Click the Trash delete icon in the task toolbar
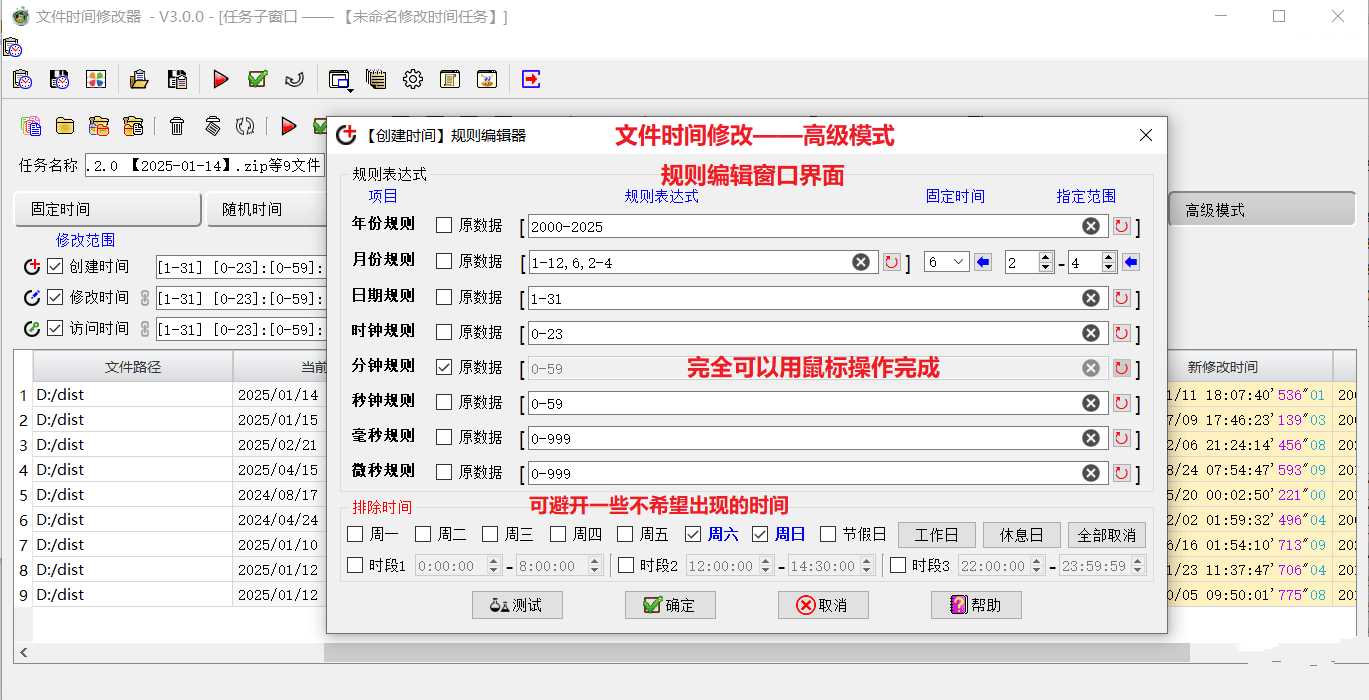Viewport: 1369px width, 700px height. click(178, 126)
